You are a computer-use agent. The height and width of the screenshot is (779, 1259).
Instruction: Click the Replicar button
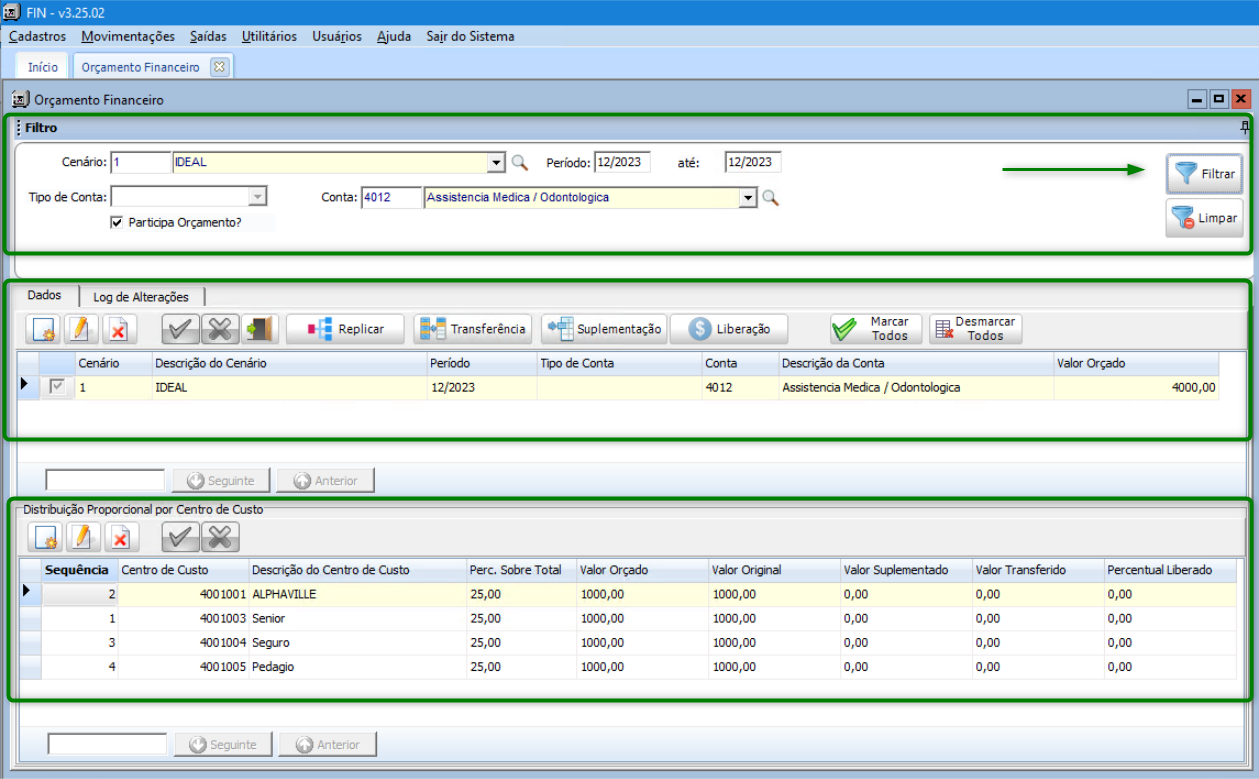pos(346,329)
